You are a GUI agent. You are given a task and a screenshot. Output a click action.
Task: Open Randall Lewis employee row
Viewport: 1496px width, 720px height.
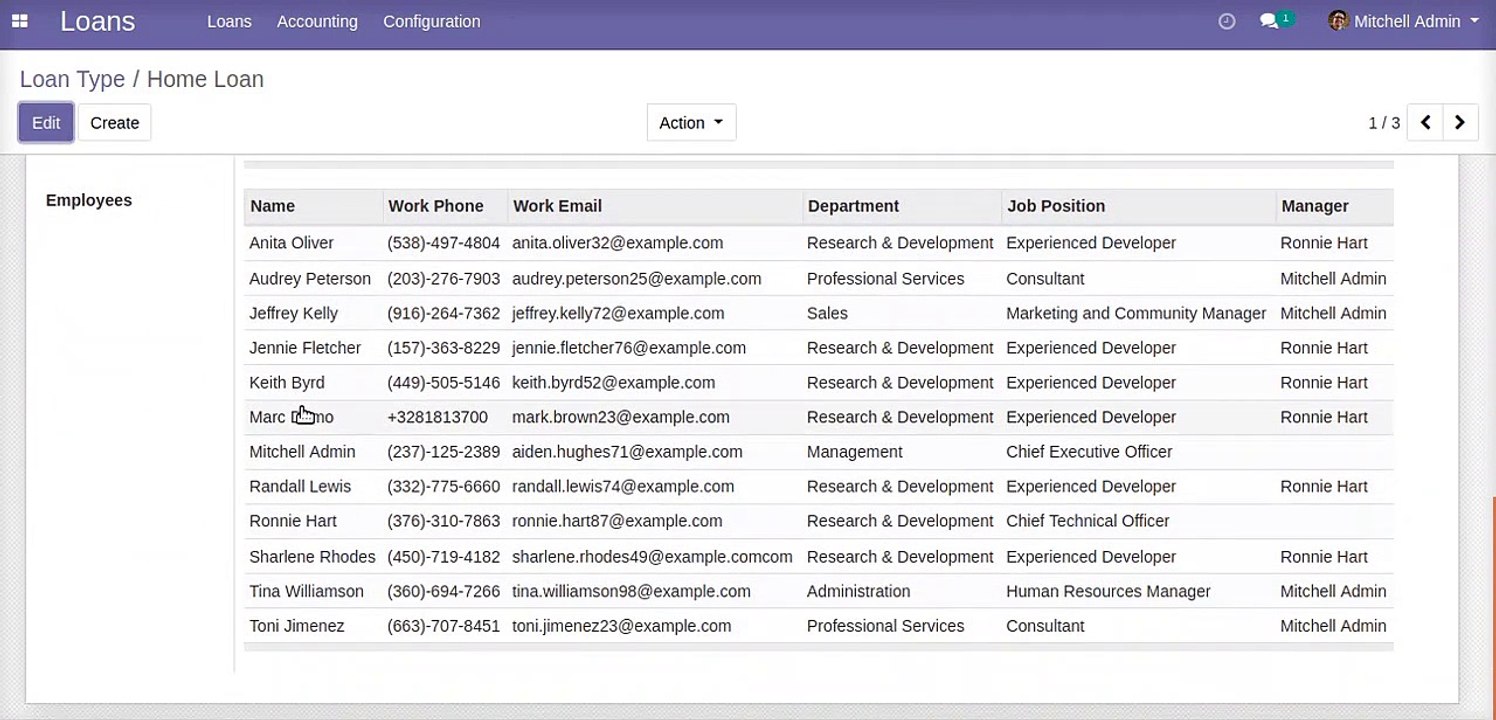pyautogui.click(x=818, y=487)
